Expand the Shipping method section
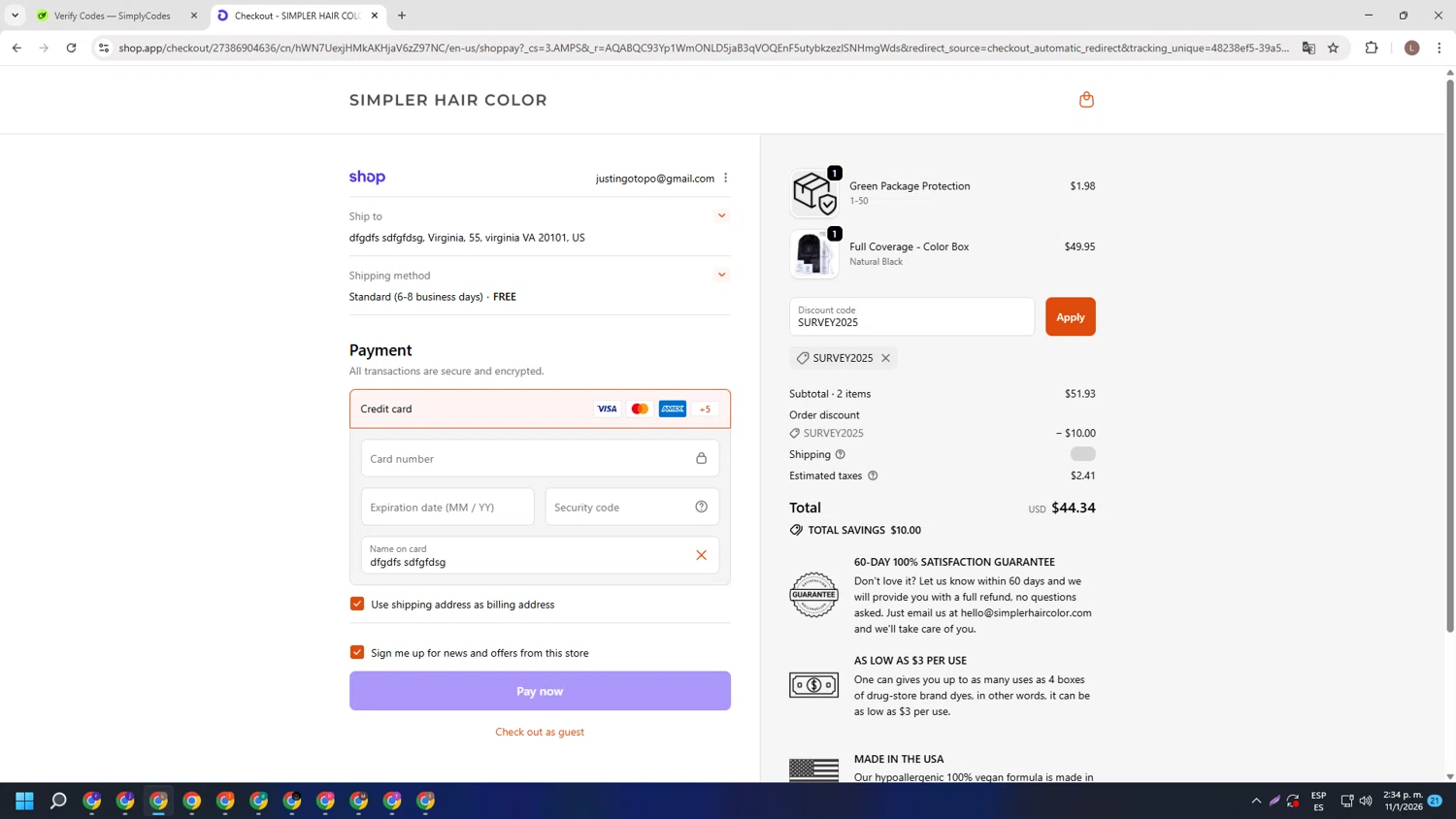This screenshot has height=819, width=1456. pos(721,275)
